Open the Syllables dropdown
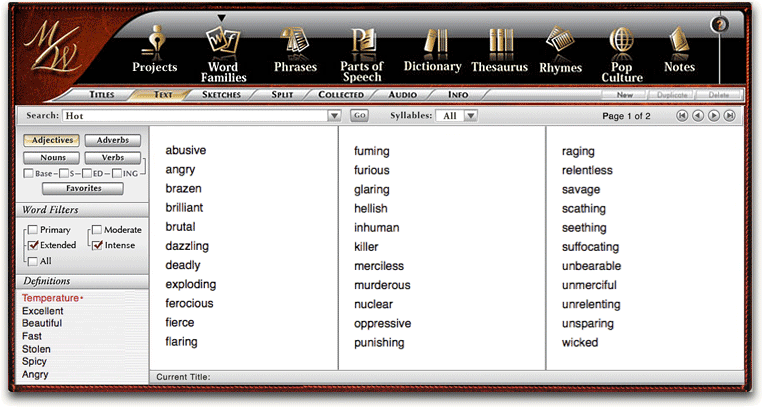The width and height of the screenshot is (762, 407). [x=470, y=116]
